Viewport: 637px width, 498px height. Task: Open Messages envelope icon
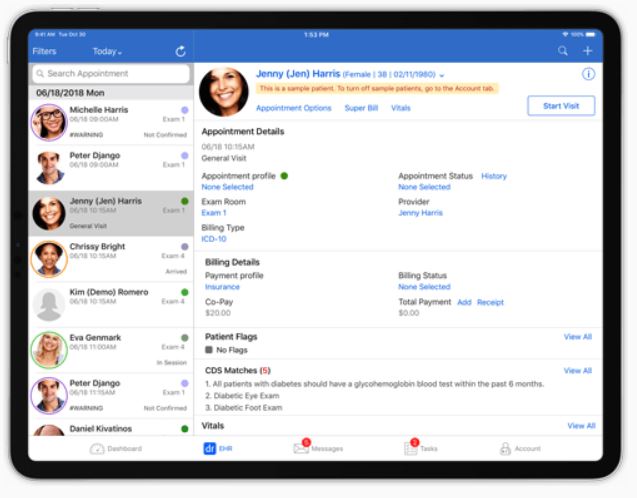tap(301, 448)
